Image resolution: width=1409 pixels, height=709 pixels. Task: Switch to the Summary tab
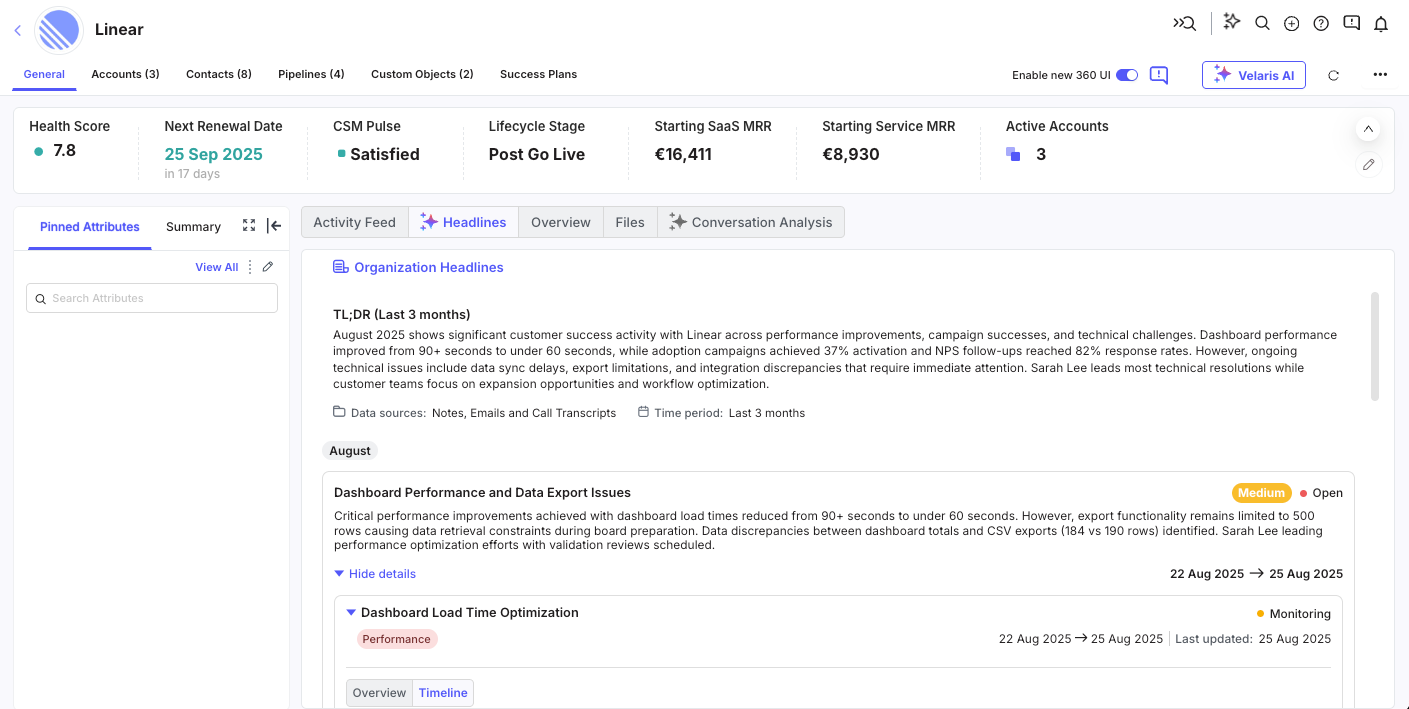coord(193,227)
